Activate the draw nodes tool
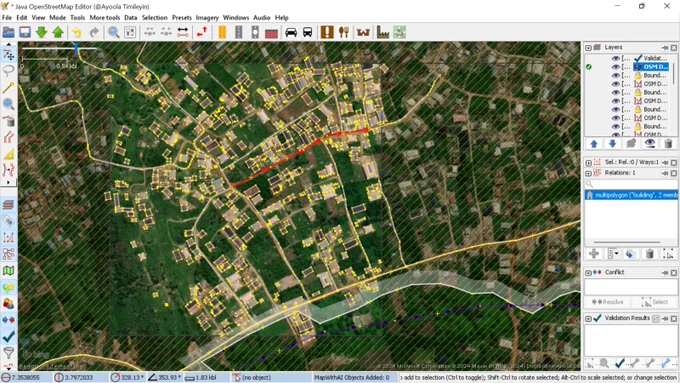The width and height of the screenshot is (680, 383). point(8,88)
